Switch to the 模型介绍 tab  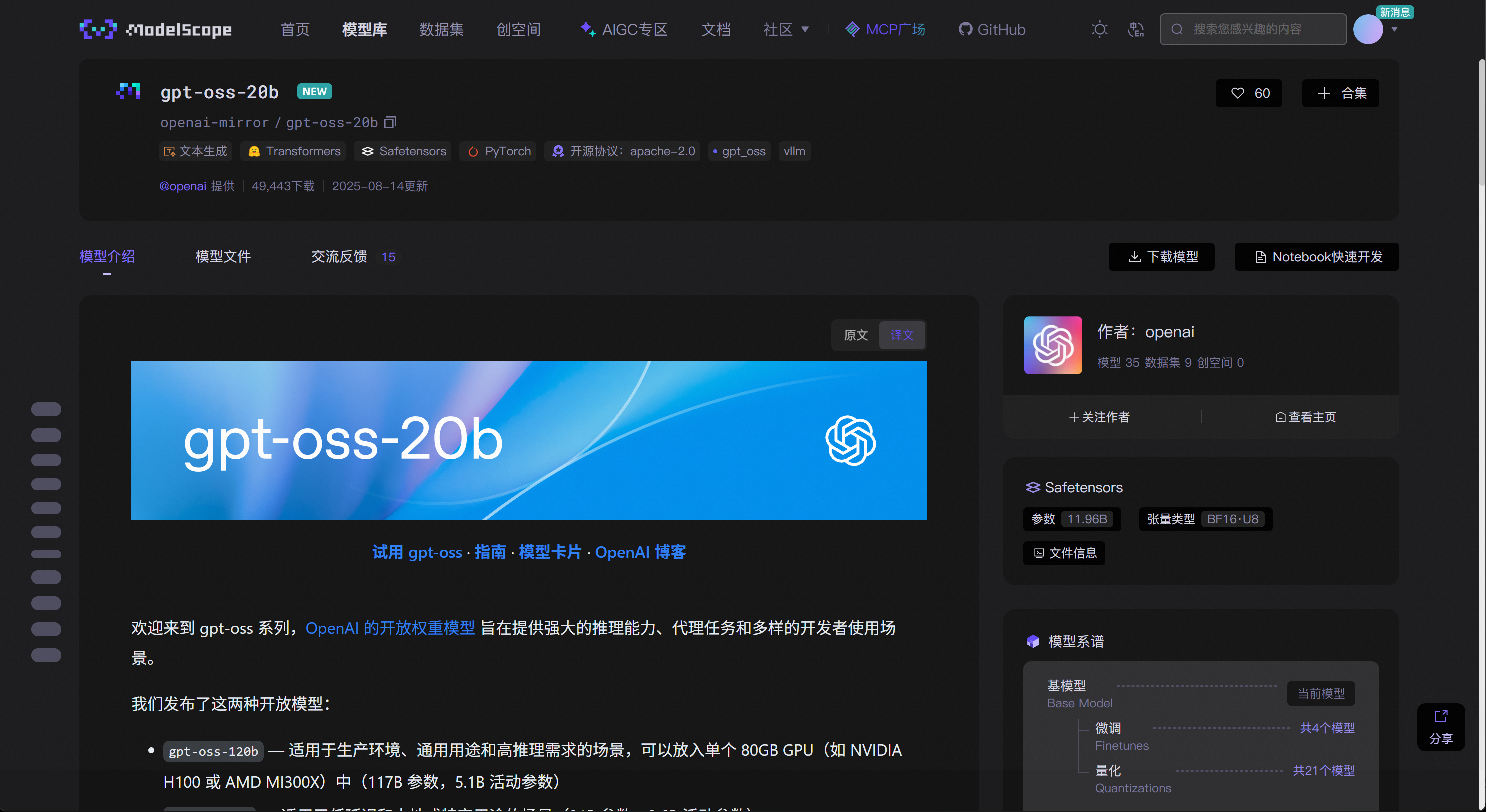click(x=107, y=256)
